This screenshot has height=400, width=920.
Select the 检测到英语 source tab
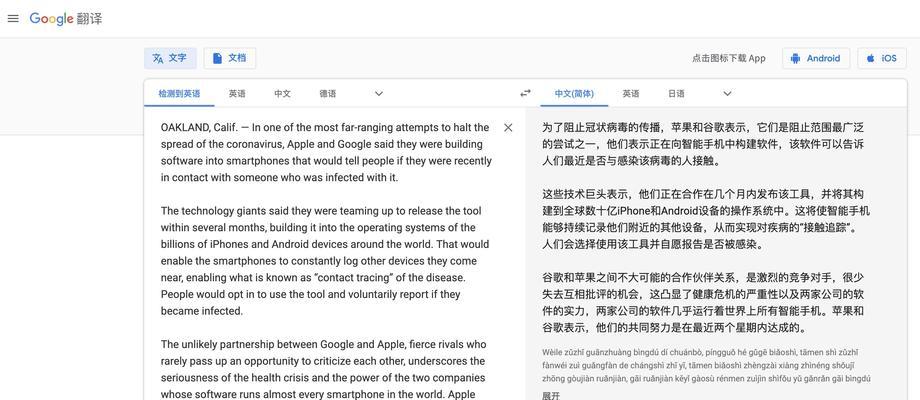coord(179,94)
